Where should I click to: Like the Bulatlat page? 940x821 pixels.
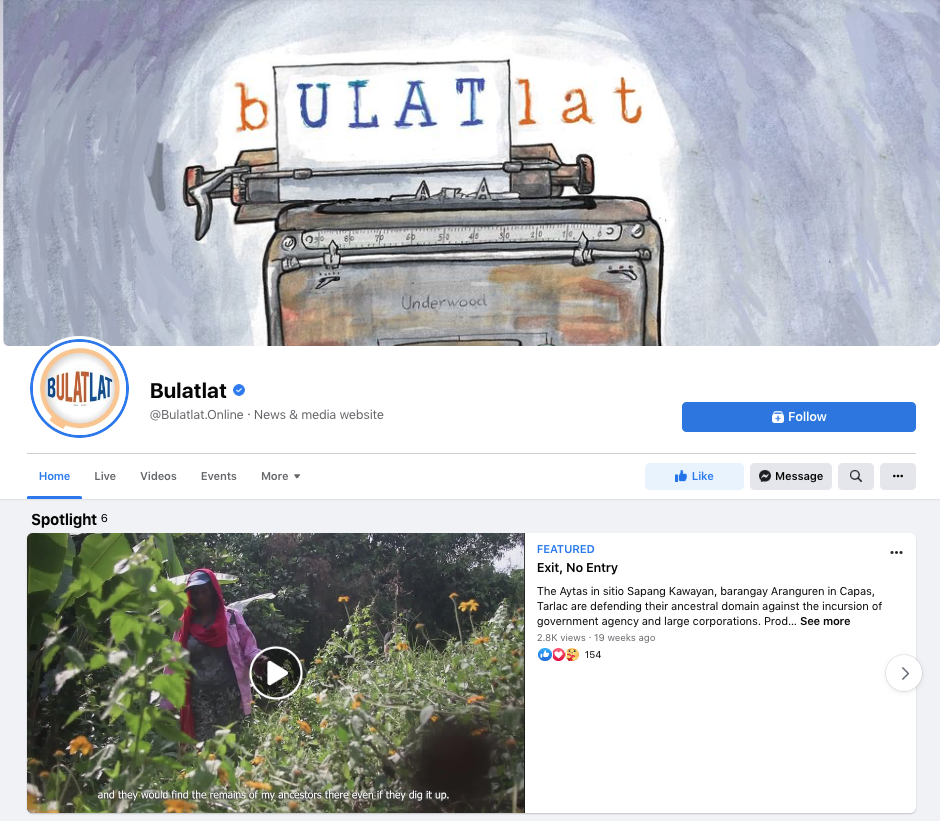point(694,476)
